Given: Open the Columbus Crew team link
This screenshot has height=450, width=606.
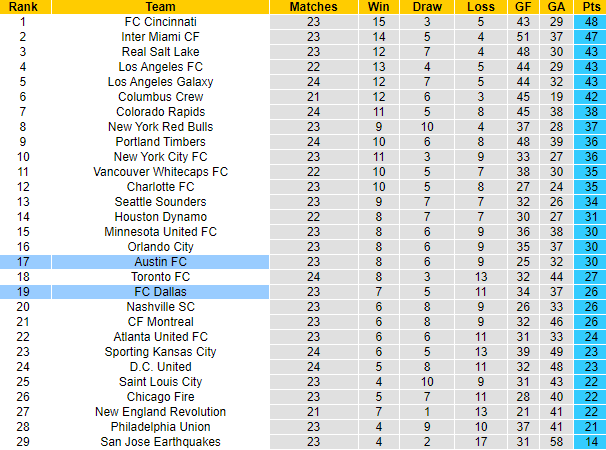Looking at the screenshot, I should click(x=160, y=97).
